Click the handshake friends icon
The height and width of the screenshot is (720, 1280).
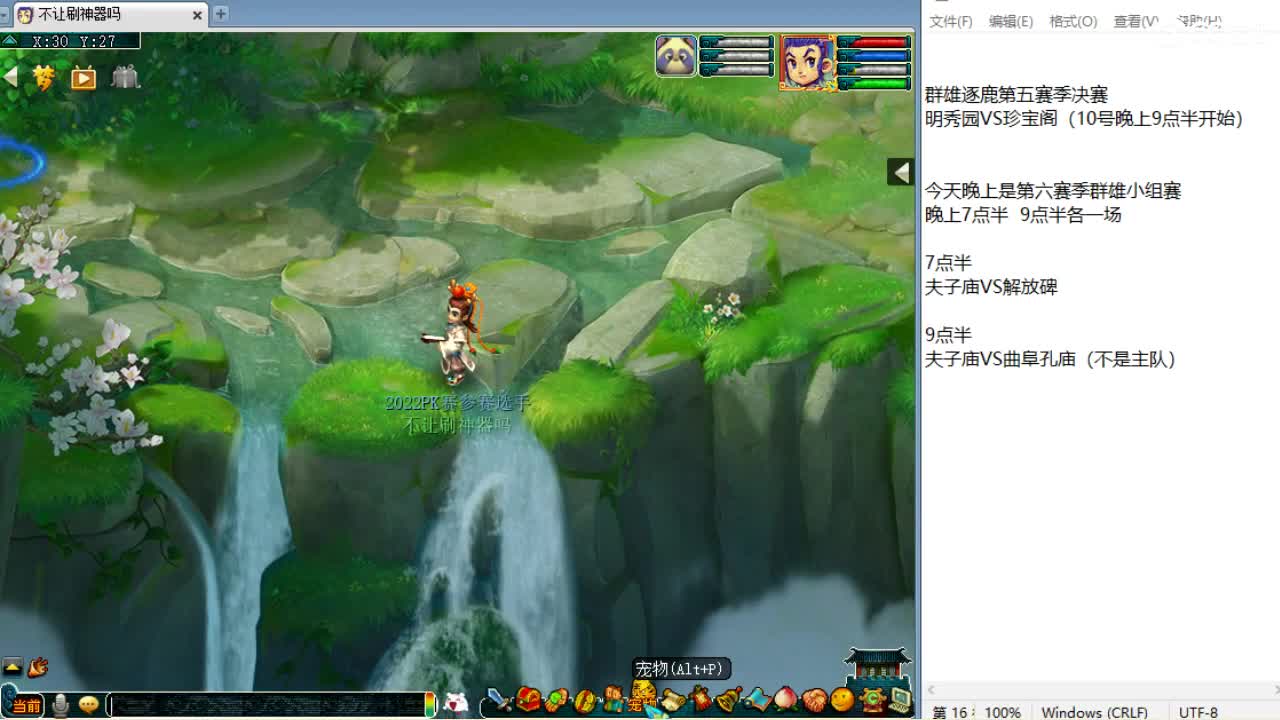815,700
